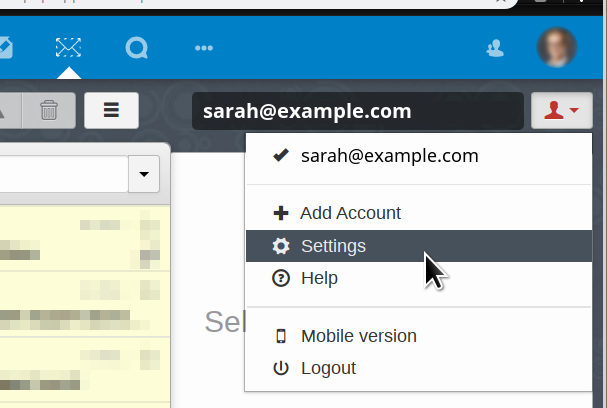This screenshot has width=607, height=408.
Task: Click the trash delete button
Action: pos(49,110)
